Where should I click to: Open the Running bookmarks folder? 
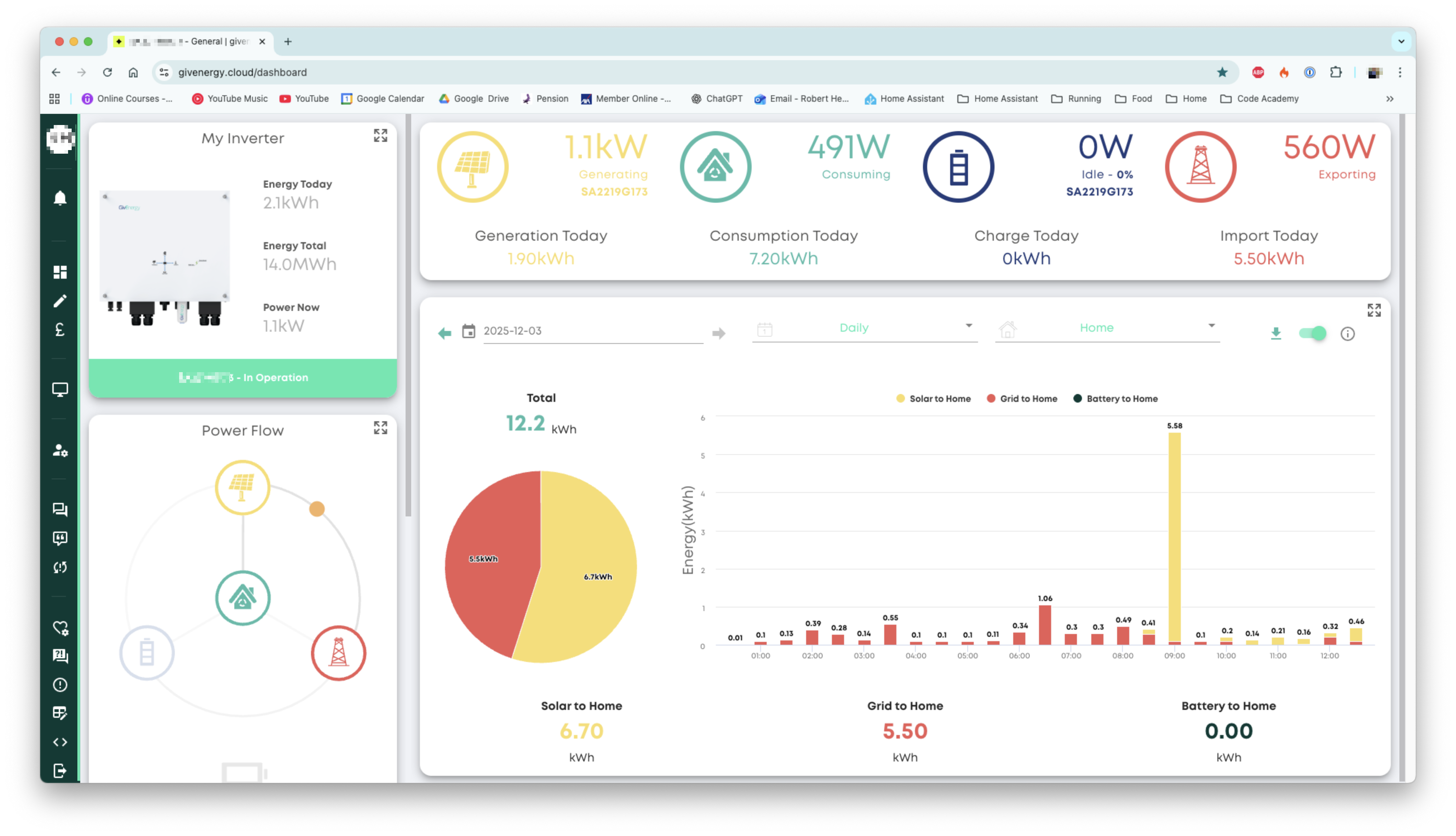pos(1076,99)
